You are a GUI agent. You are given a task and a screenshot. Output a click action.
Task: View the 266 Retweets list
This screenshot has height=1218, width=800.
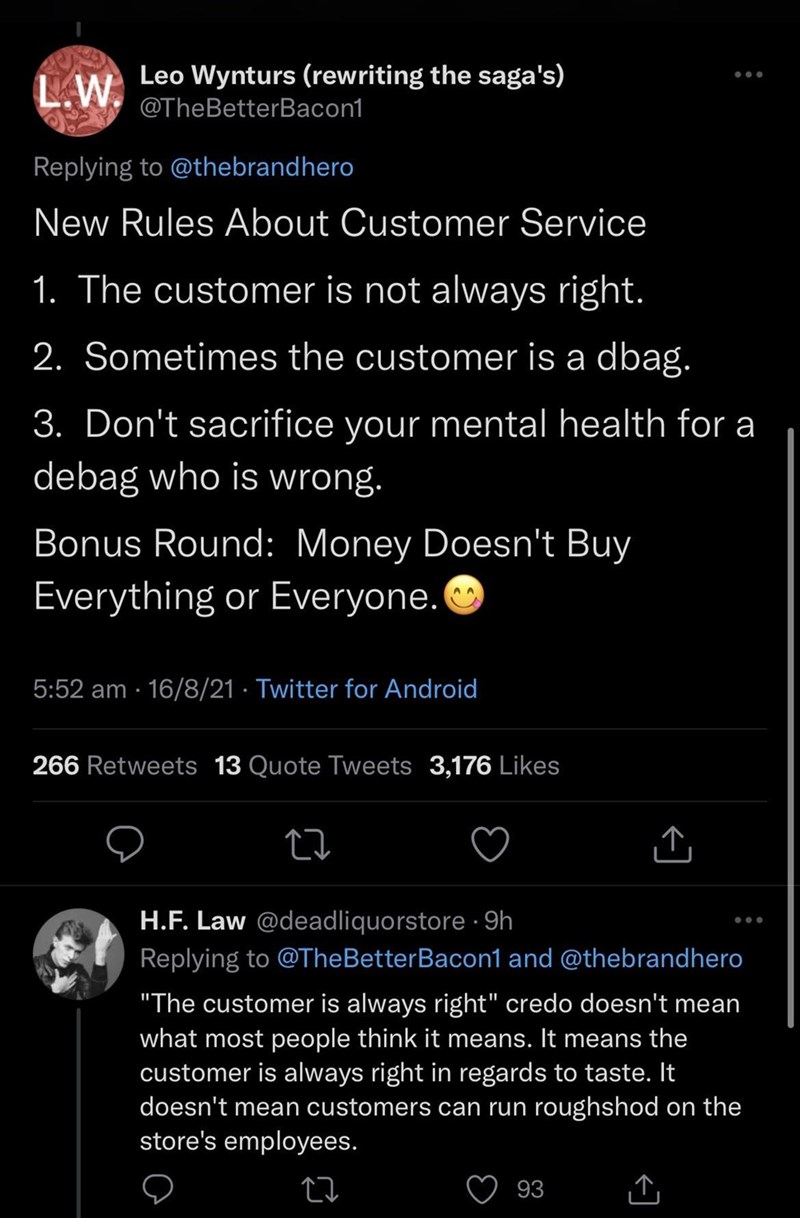tap(115, 766)
